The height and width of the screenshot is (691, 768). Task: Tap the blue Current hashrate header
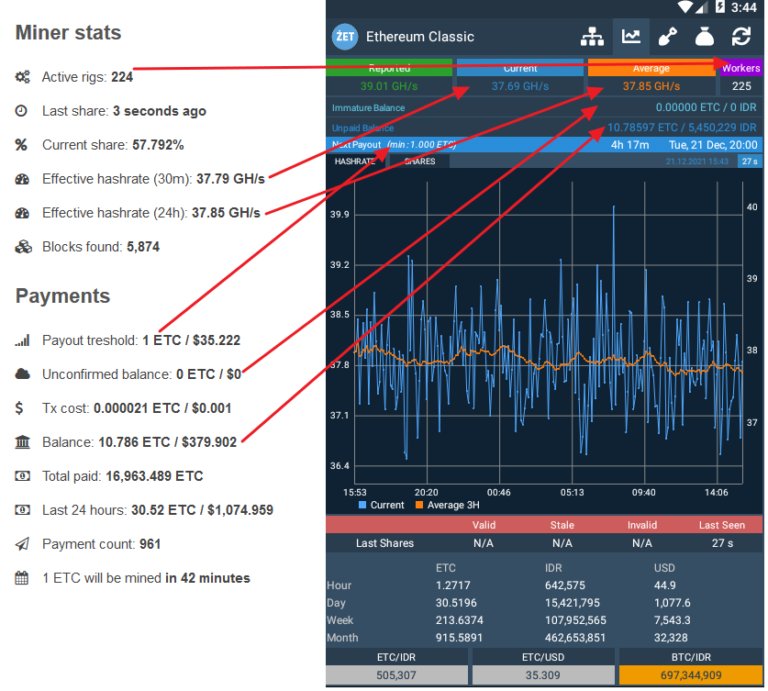point(520,68)
